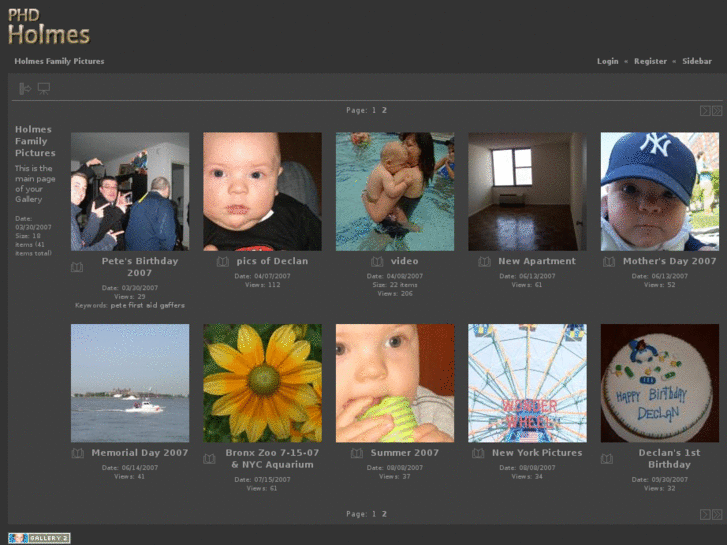Screen dimensions: 727x545
Task: Open Mother's Day 2007 thumbnail
Action: tap(660, 192)
